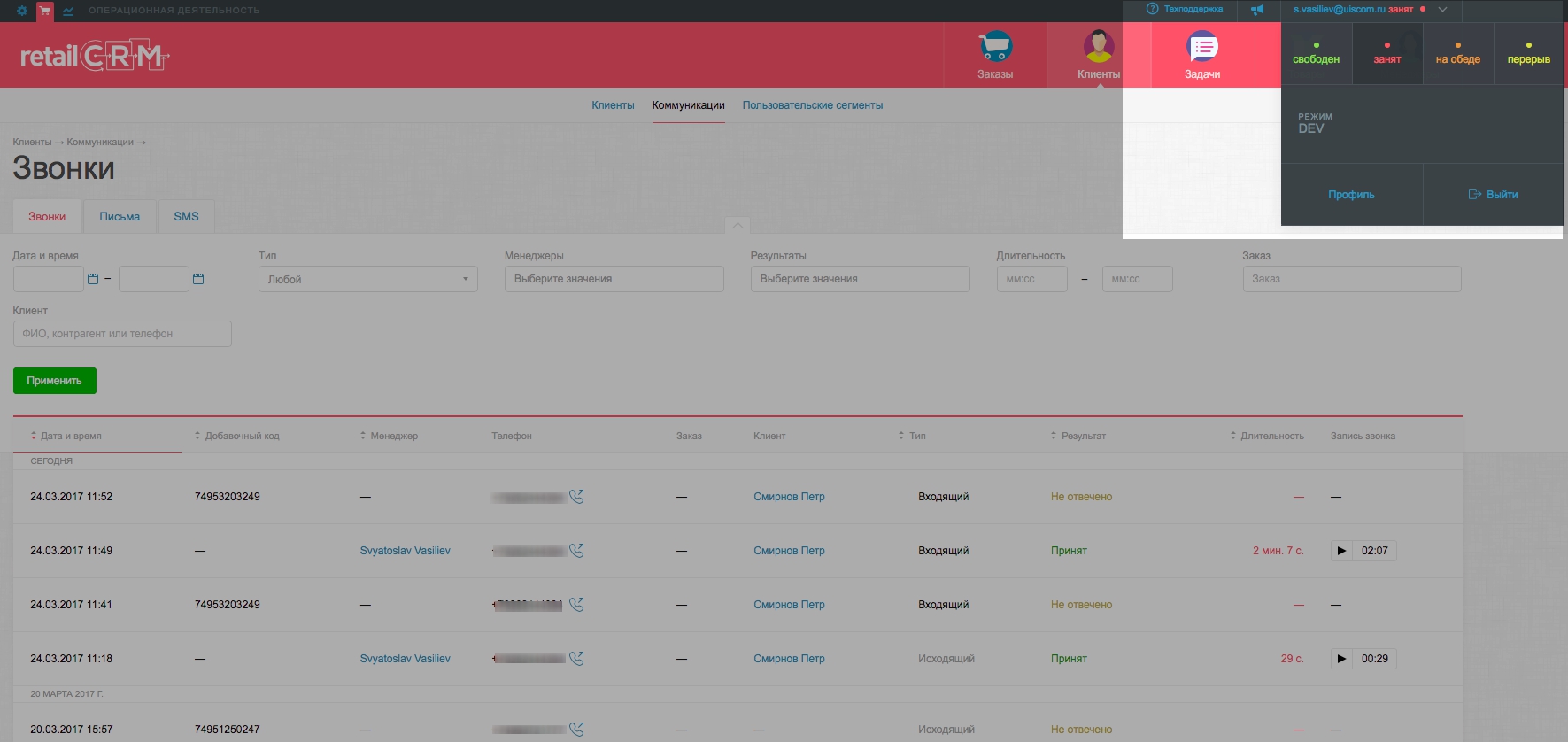The height and width of the screenshot is (742, 1568).
Task: Click Клиенты breadcrumb link
Action: coord(32,142)
